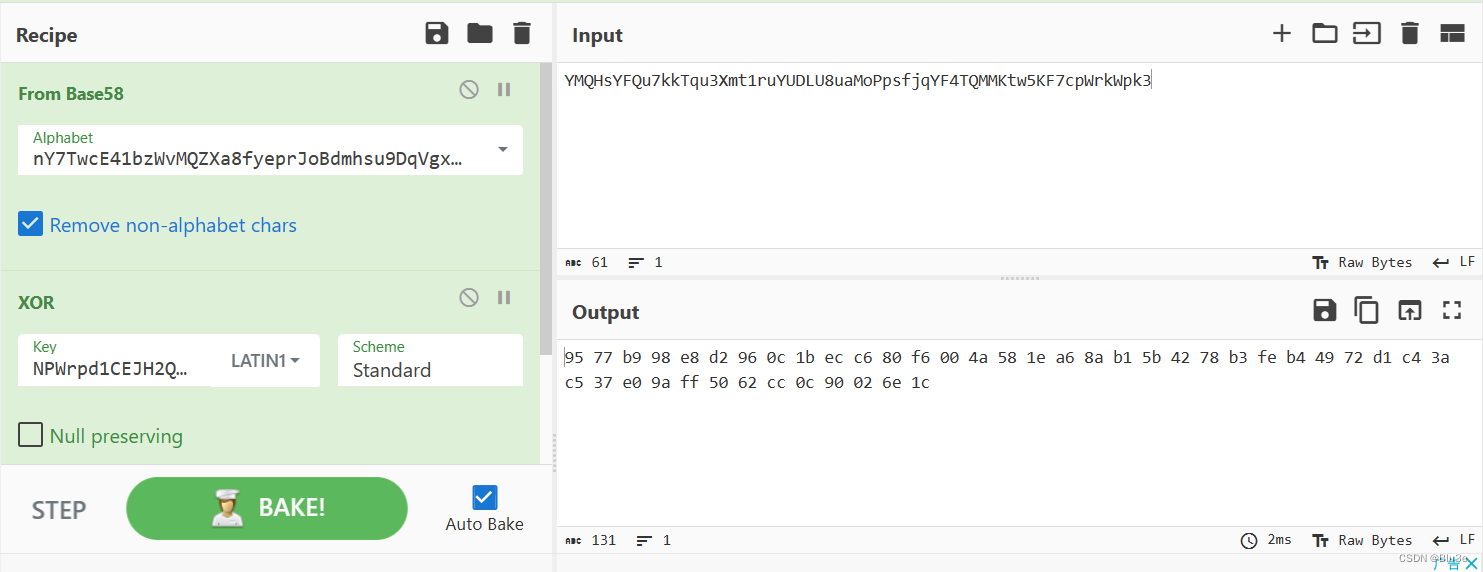Click the From Base58 operation title
Image resolution: width=1483 pixels, height=572 pixels.
71,94
